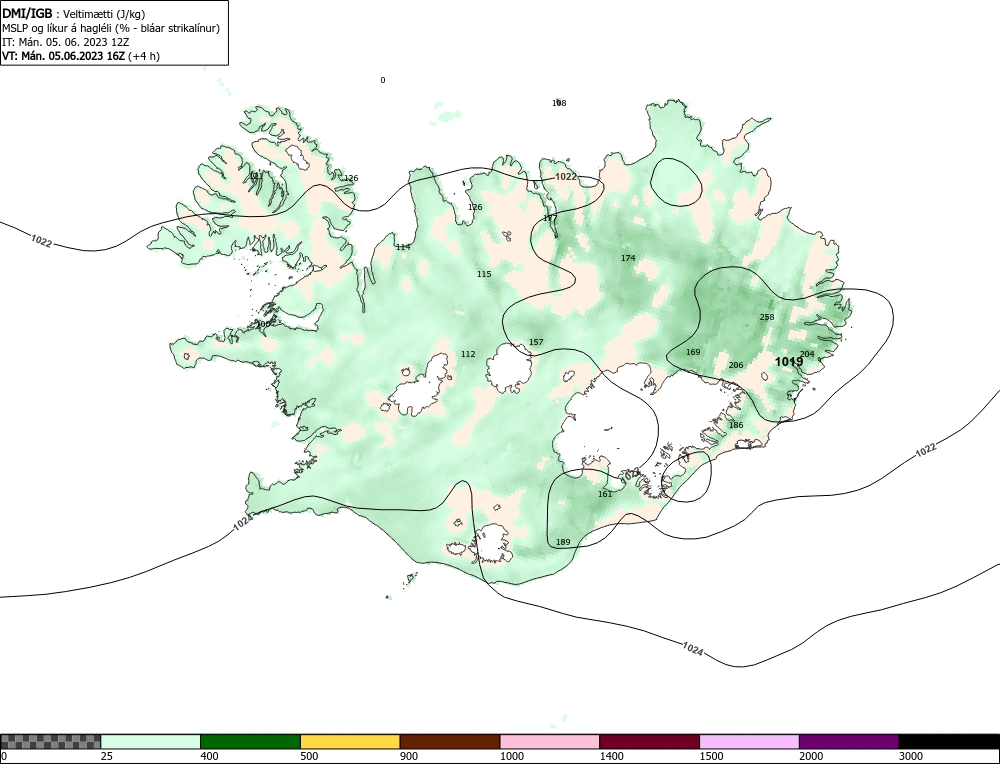Image resolution: width=1000 pixels, height=764 pixels.
Task: Click the legend scale label 1000
Action: (511, 756)
